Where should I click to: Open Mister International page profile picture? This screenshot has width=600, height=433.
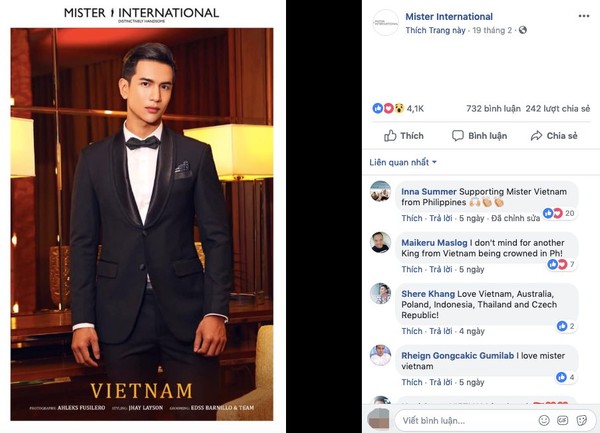(x=386, y=23)
